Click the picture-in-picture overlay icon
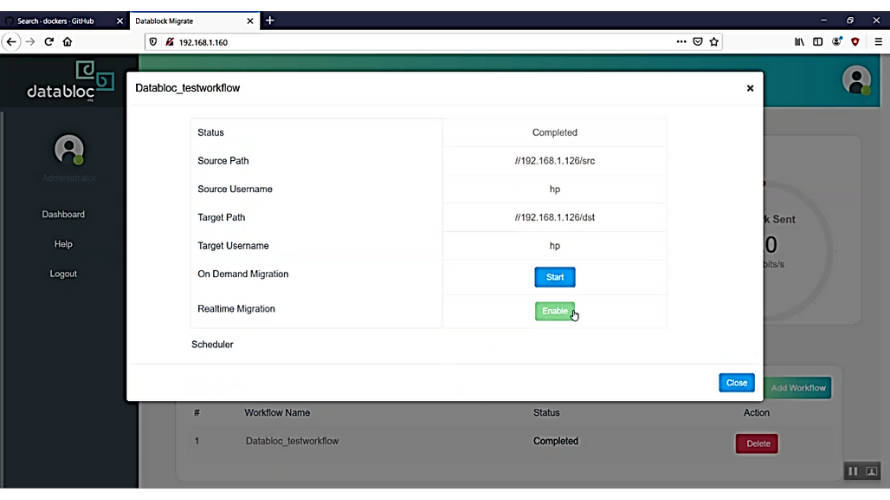 point(872,471)
